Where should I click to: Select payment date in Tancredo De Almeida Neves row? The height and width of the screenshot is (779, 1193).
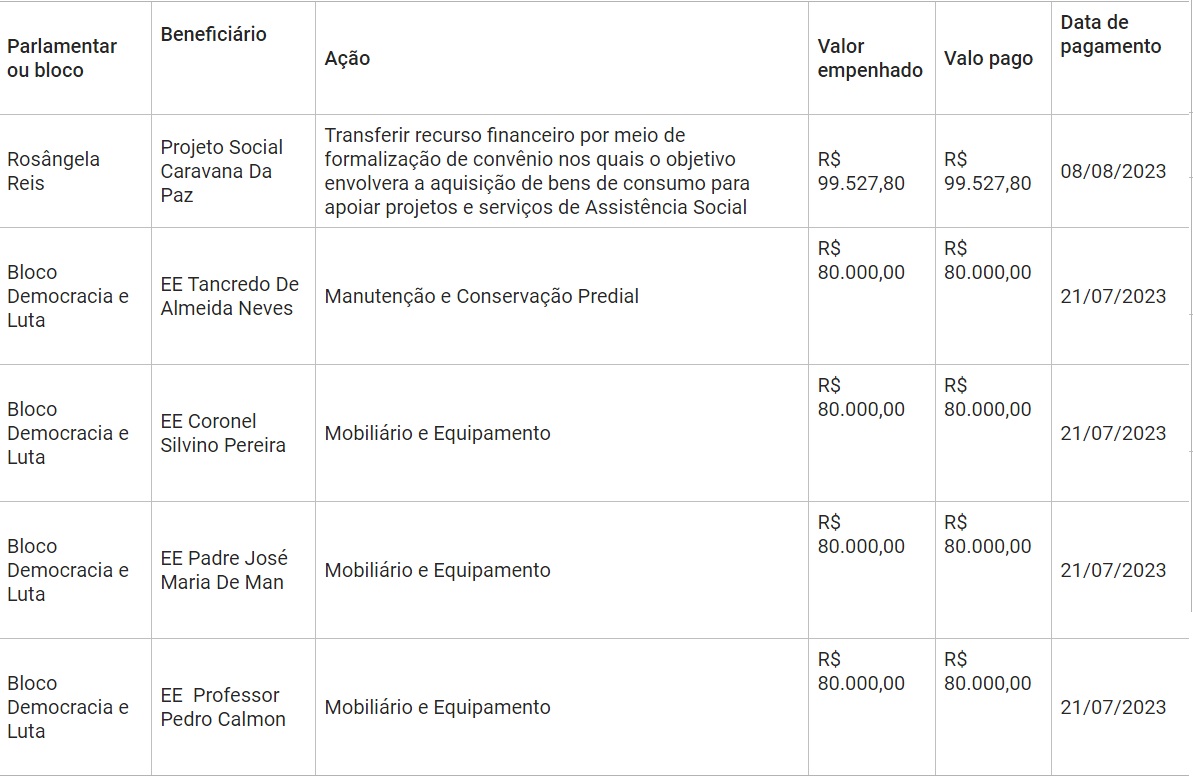1113,296
